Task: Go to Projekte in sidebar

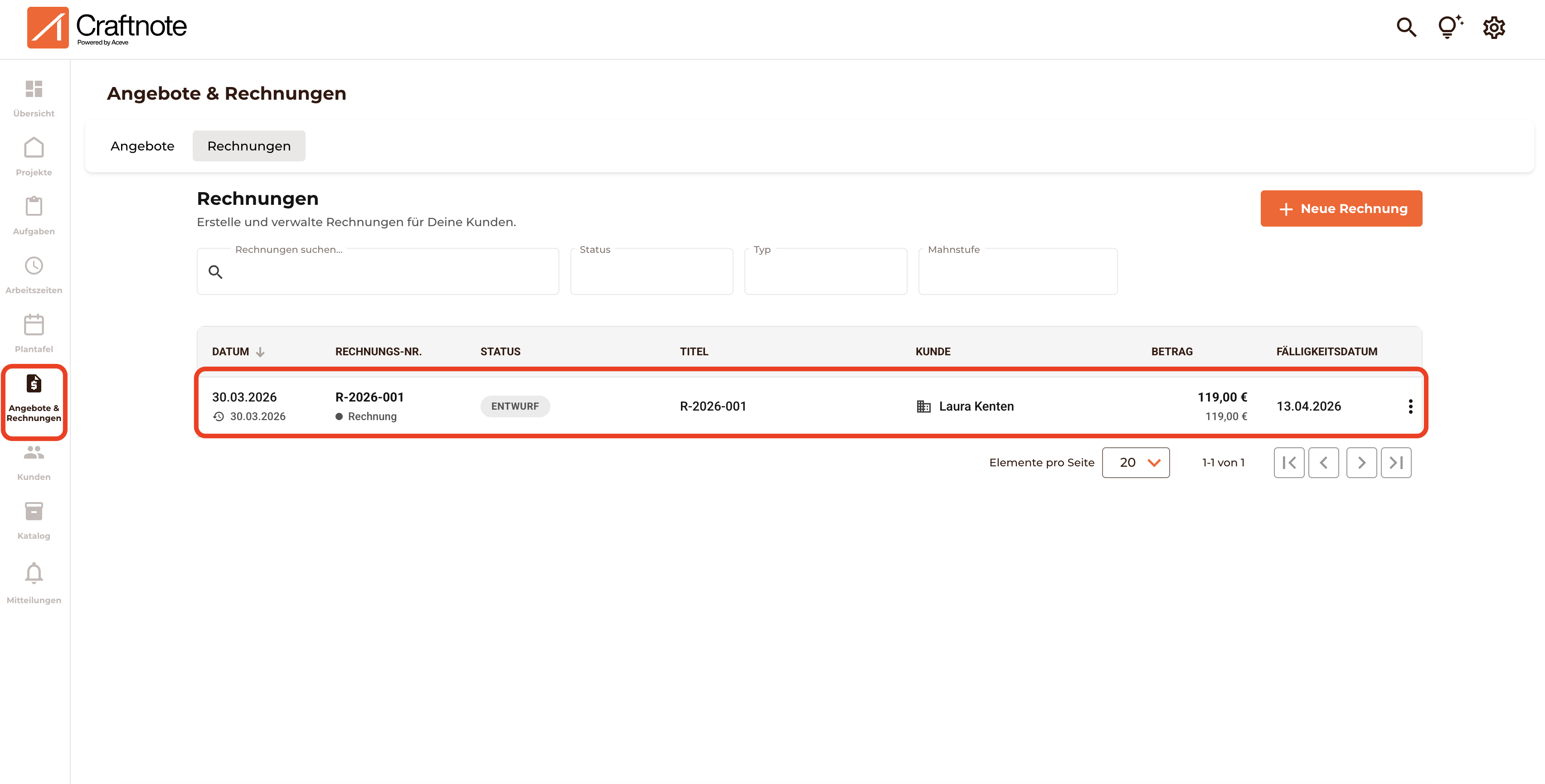Action: tap(34, 148)
